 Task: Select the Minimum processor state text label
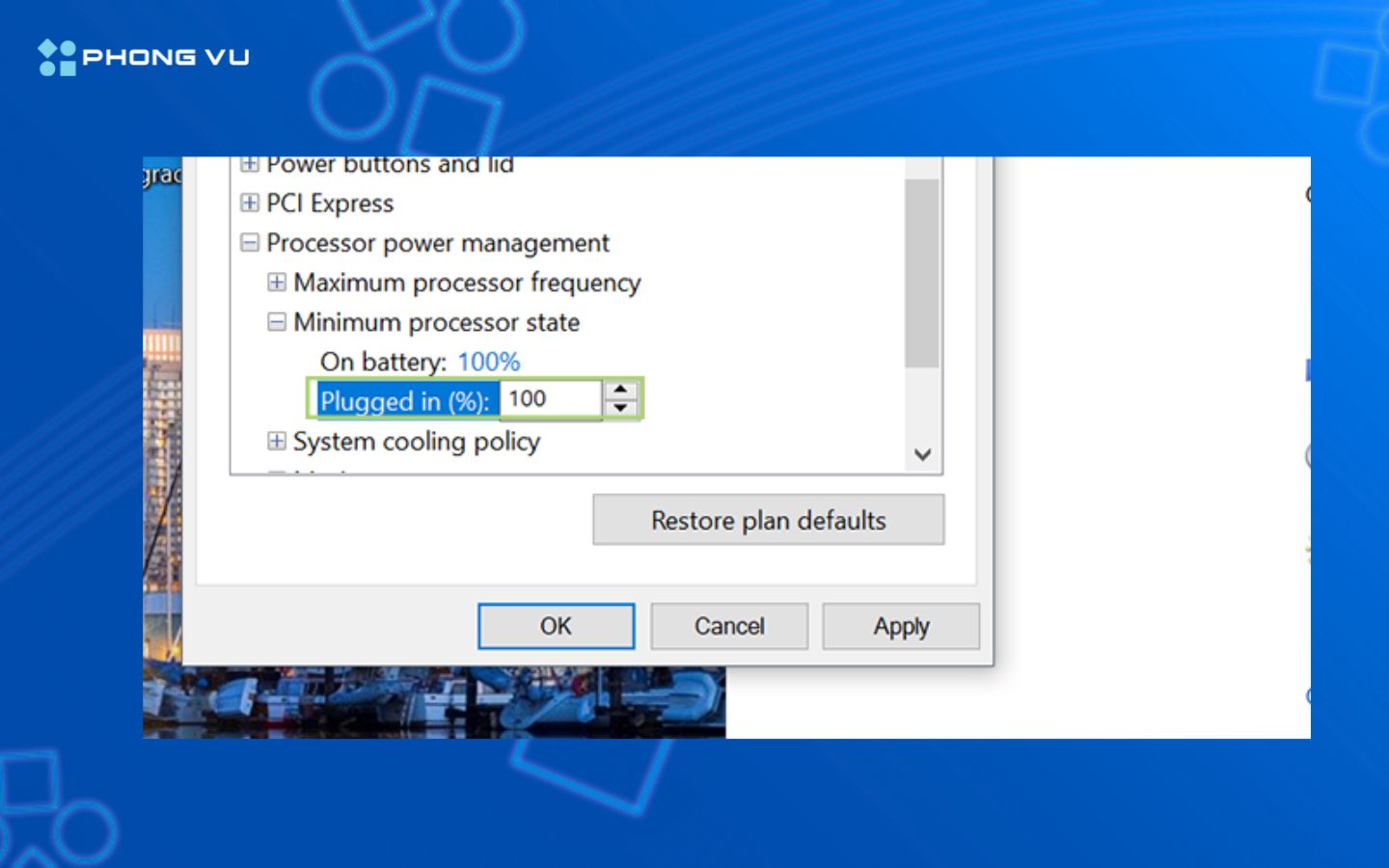tap(436, 322)
